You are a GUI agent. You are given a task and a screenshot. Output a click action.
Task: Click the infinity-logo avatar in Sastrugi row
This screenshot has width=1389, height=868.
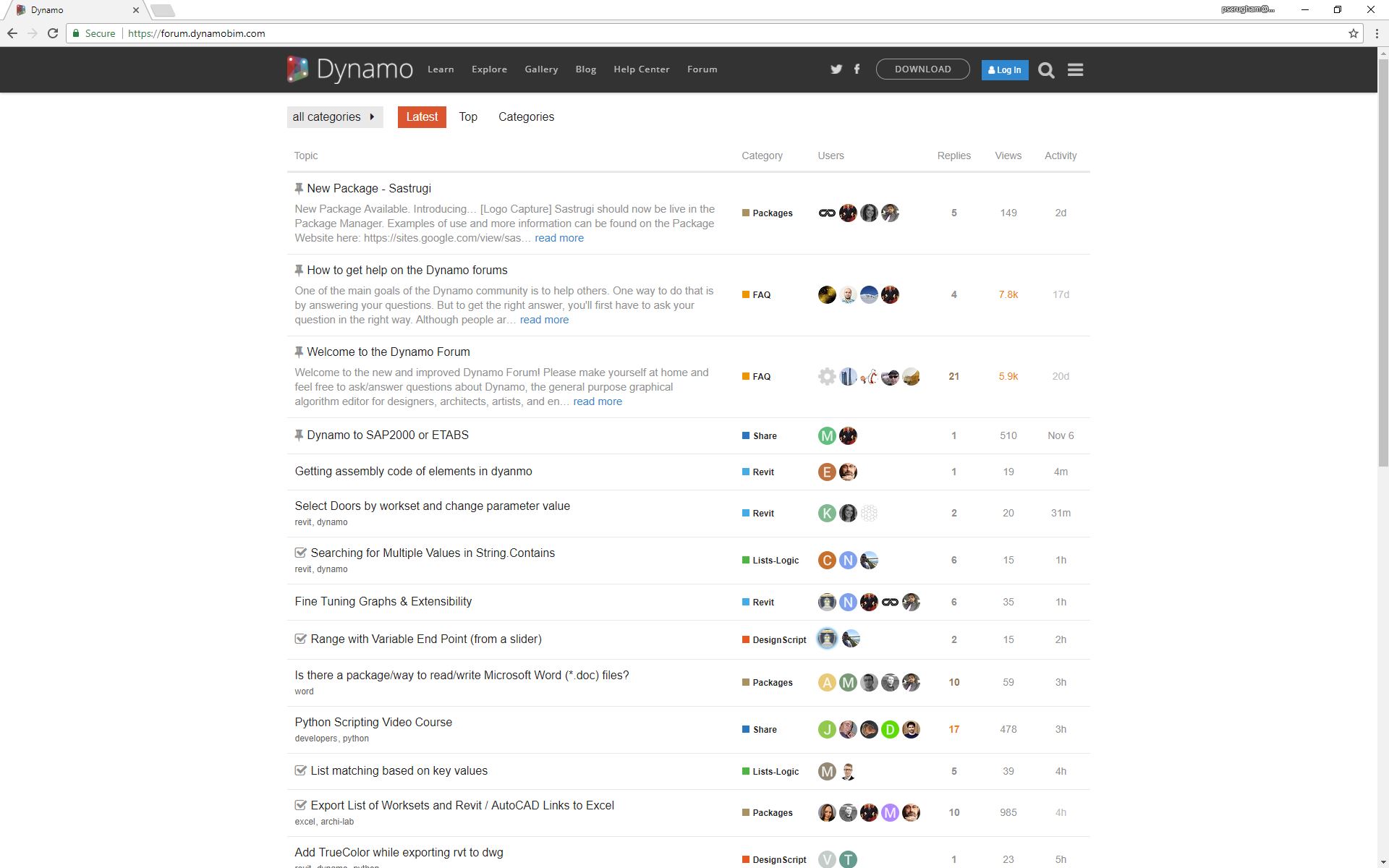(x=827, y=213)
